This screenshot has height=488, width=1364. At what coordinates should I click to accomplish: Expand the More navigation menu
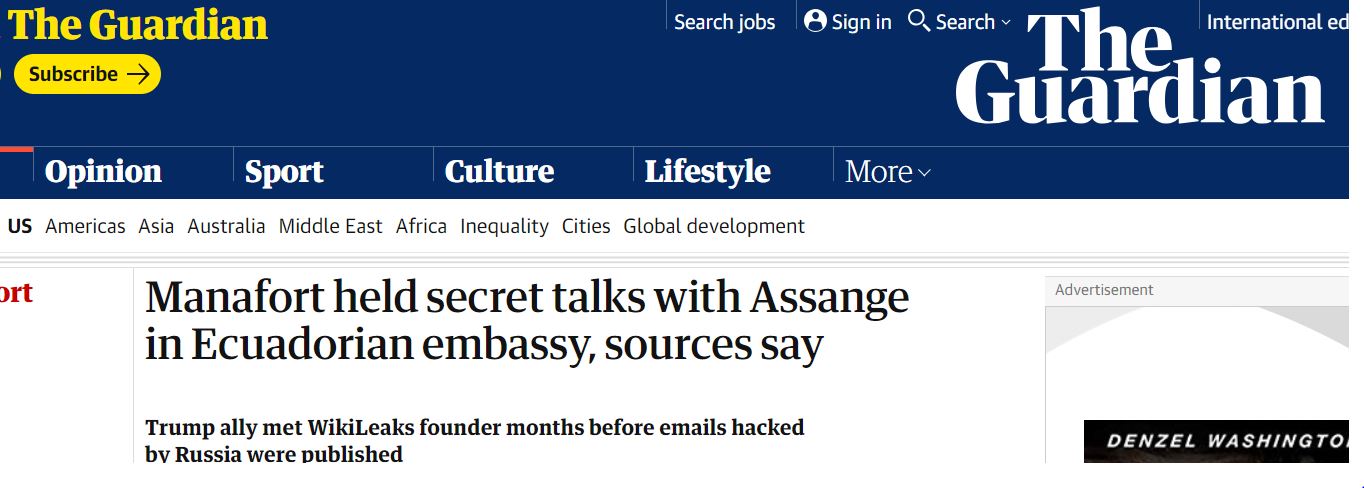point(887,172)
